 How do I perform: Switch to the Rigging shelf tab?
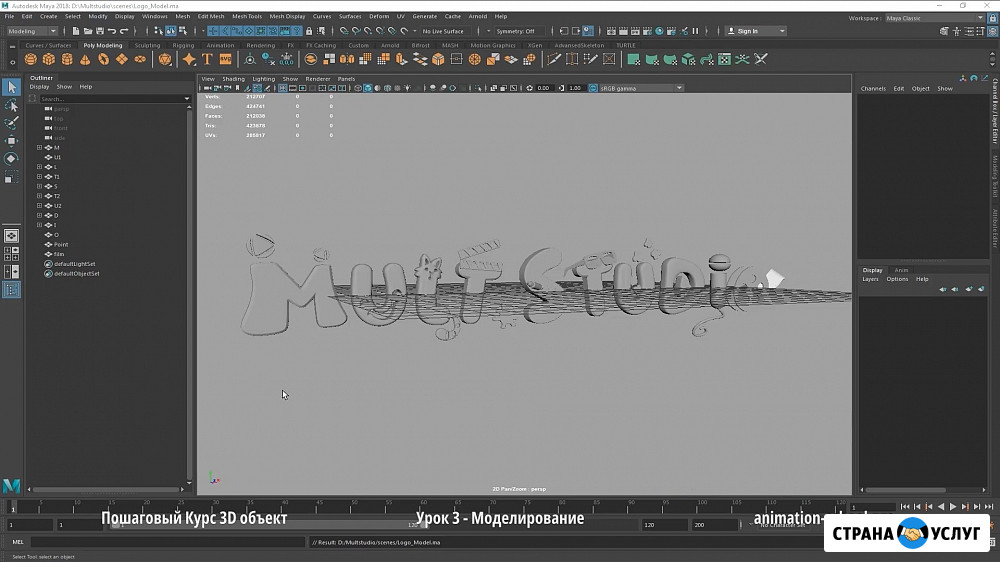tap(183, 45)
